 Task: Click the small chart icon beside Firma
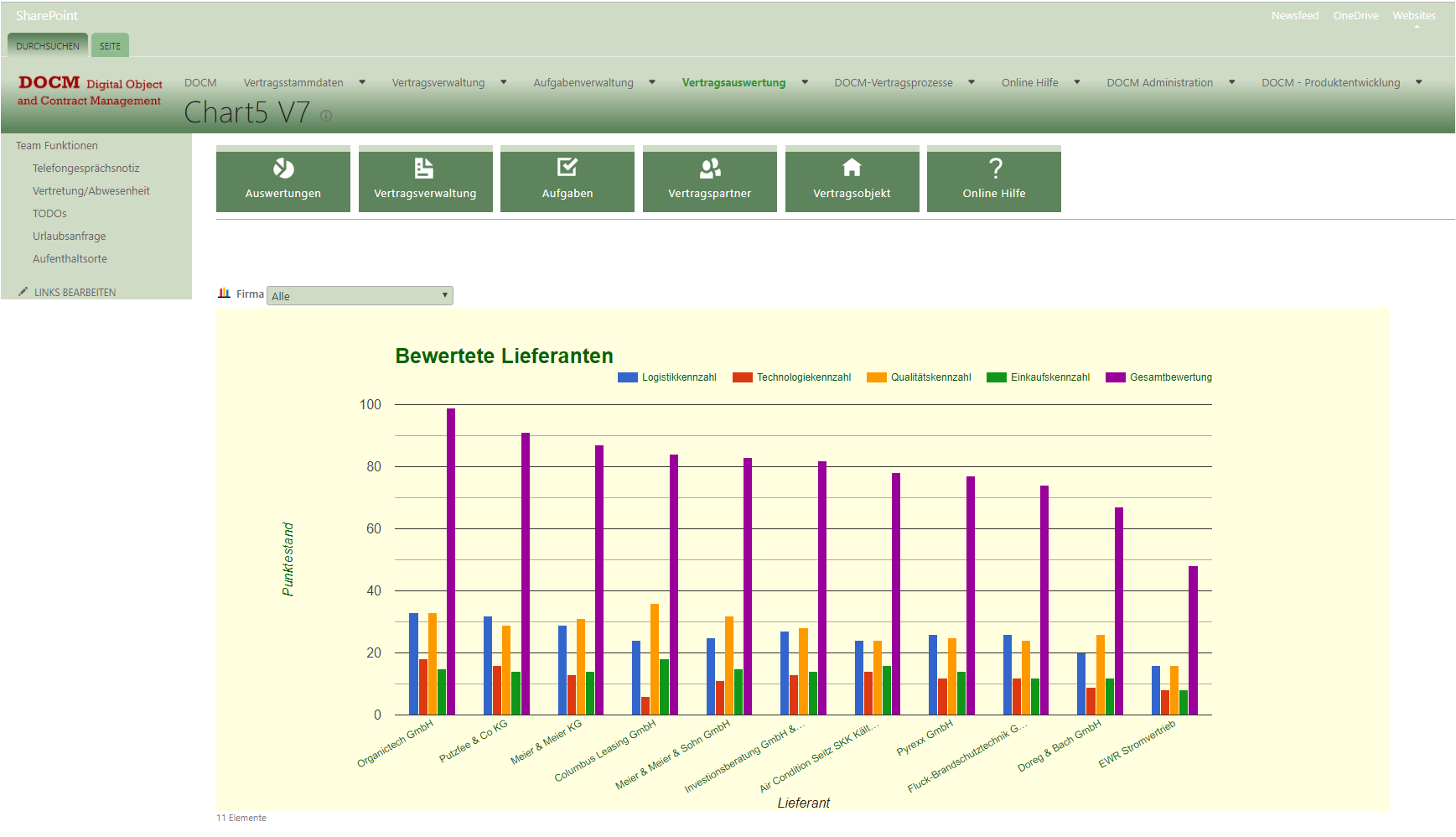pos(224,294)
